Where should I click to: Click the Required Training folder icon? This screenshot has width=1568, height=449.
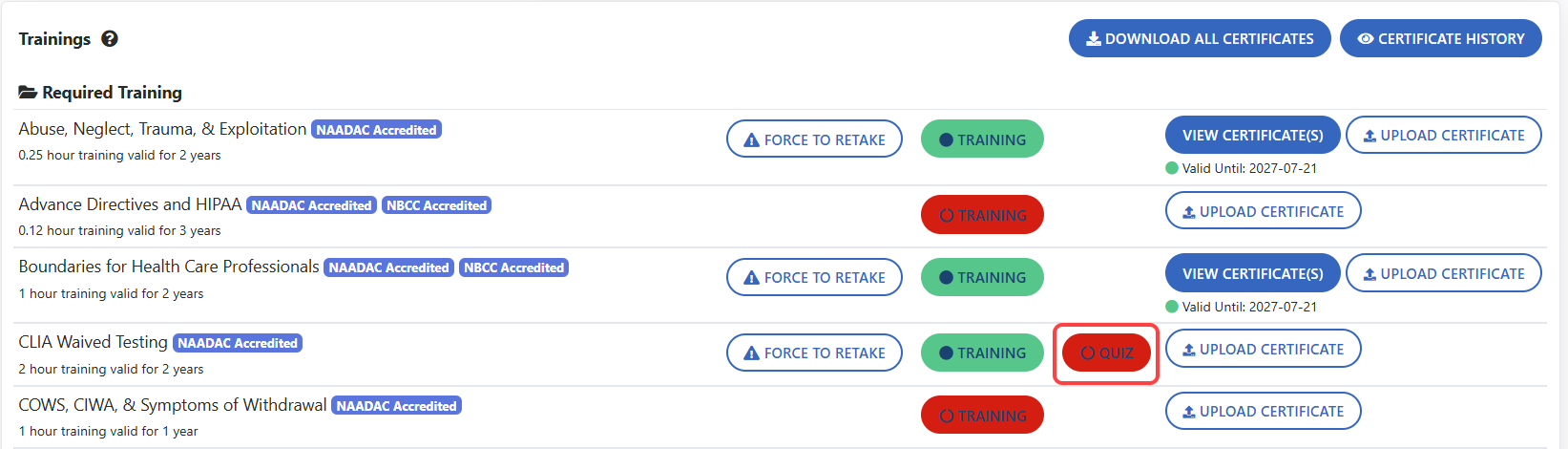point(28,93)
